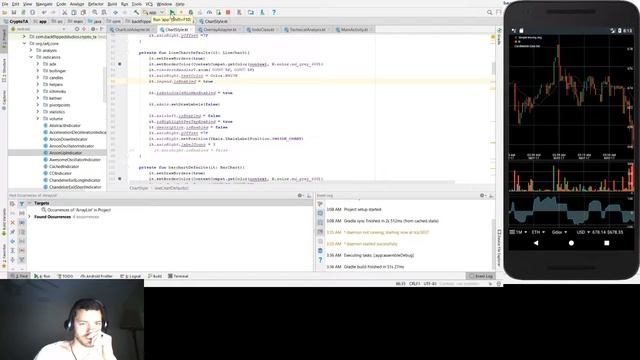Click the Find magnifier in main toolbar
This screenshot has width=640, height=360.
pos(95,12)
